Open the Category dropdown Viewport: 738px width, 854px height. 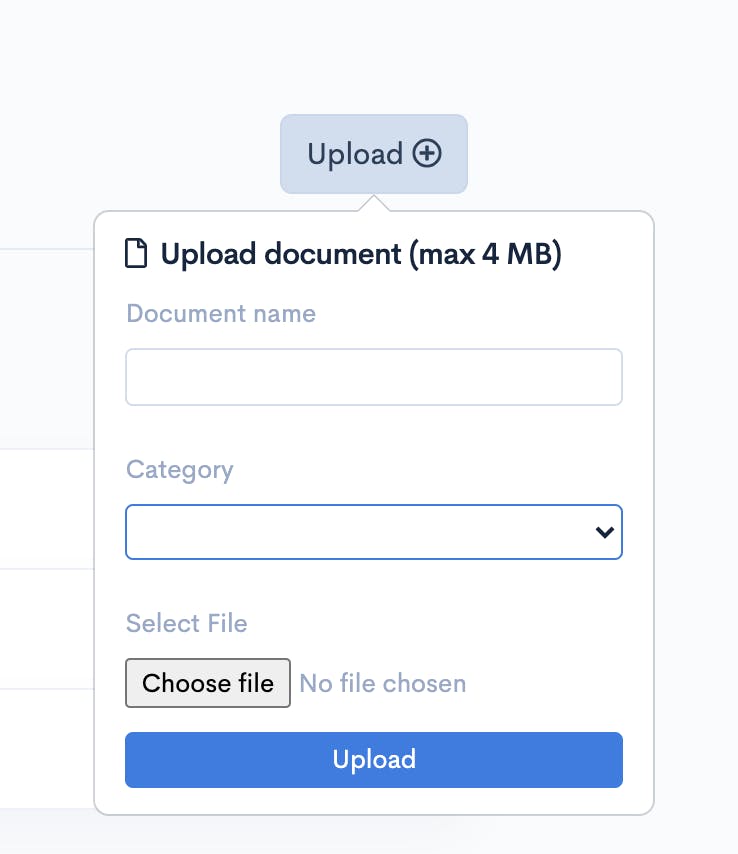pyautogui.click(x=374, y=532)
